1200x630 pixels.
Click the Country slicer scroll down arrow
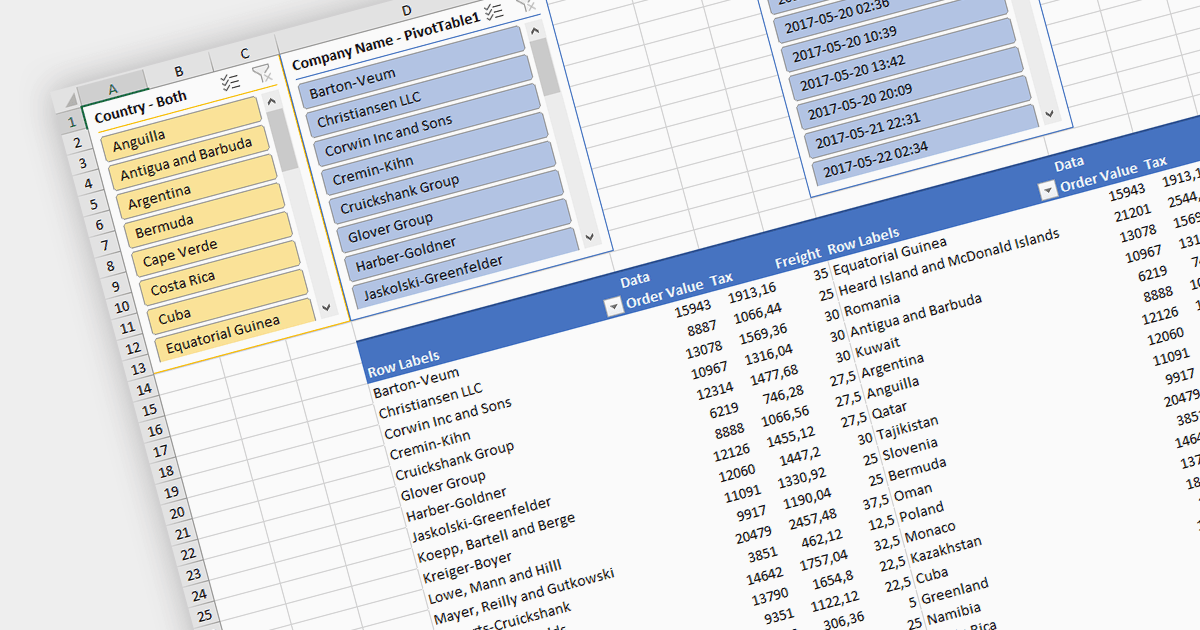click(324, 306)
